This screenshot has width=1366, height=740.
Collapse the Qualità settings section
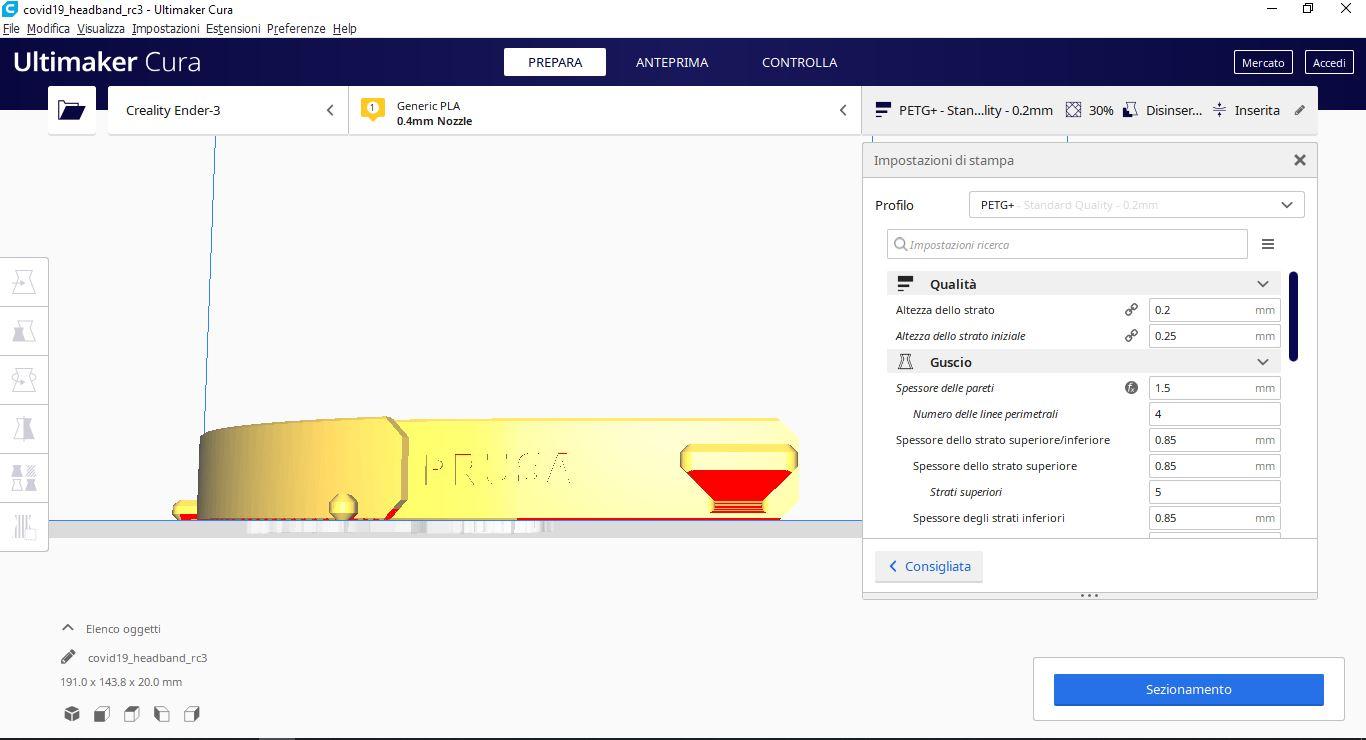(x=1263, y=284)
